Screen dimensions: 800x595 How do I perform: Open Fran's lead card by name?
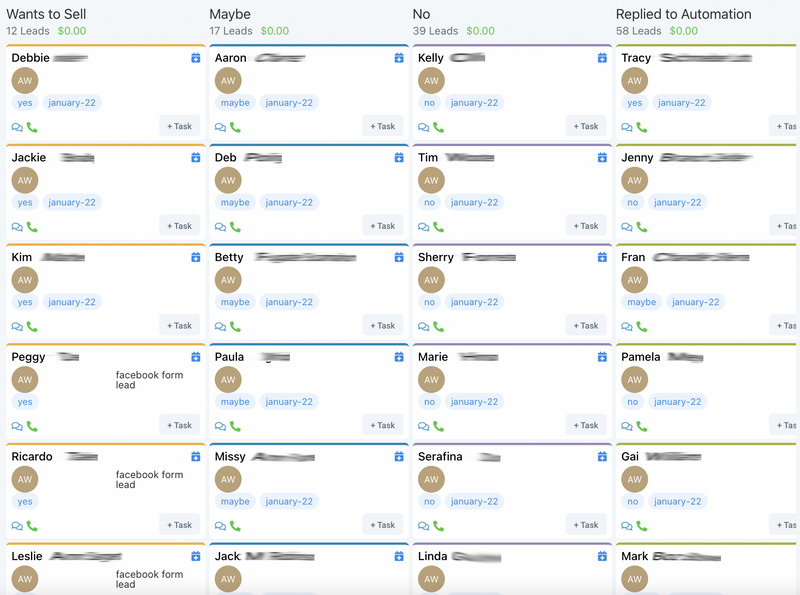pos(633,257)
